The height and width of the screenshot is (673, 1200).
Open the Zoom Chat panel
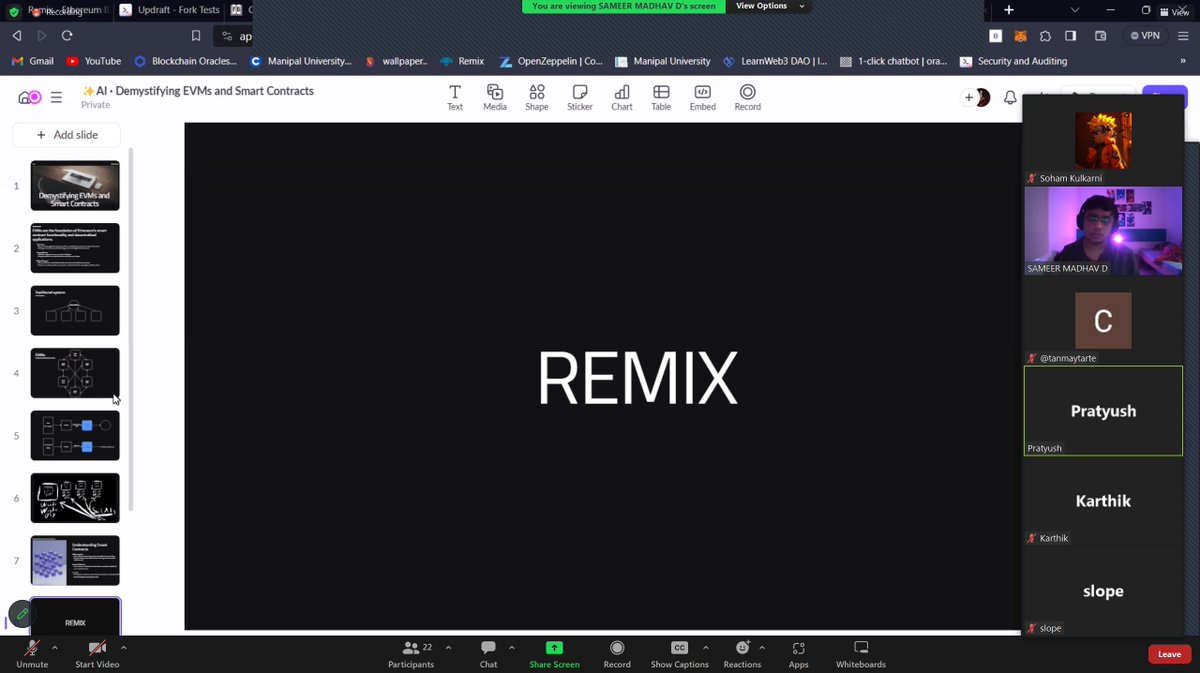click(488, 654)
